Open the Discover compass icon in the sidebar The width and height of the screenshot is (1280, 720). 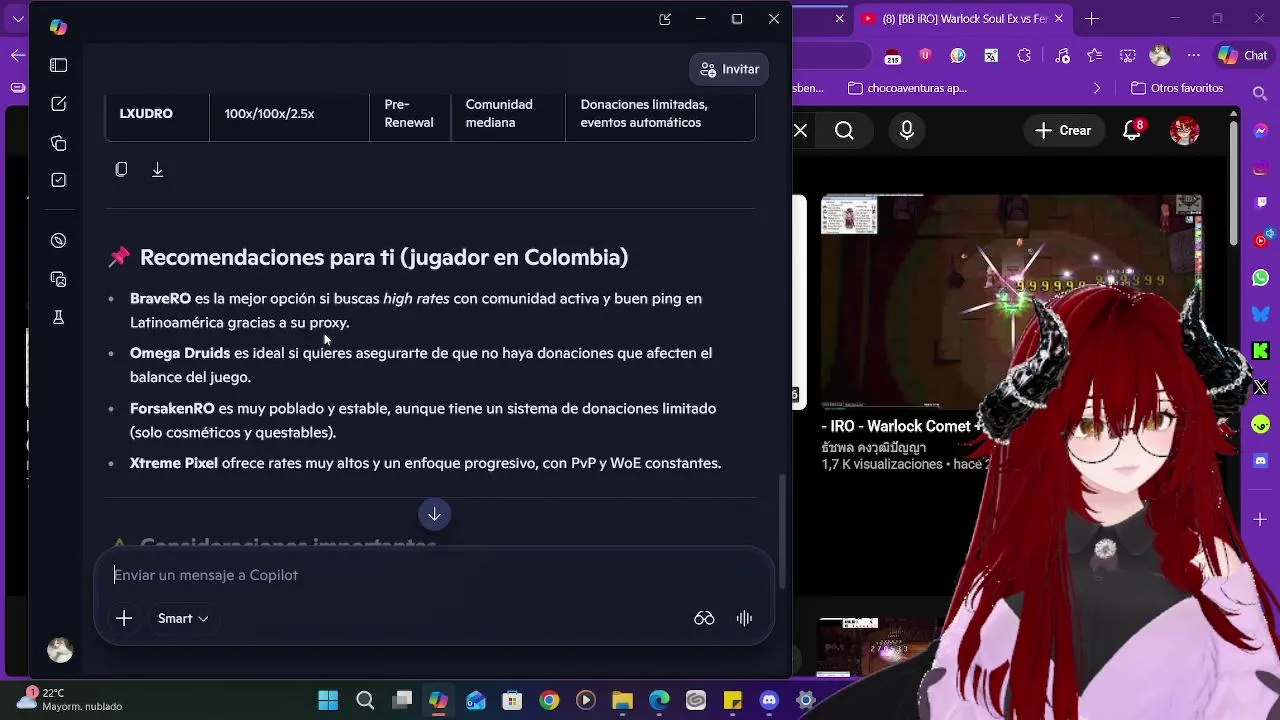click(58, 241)
